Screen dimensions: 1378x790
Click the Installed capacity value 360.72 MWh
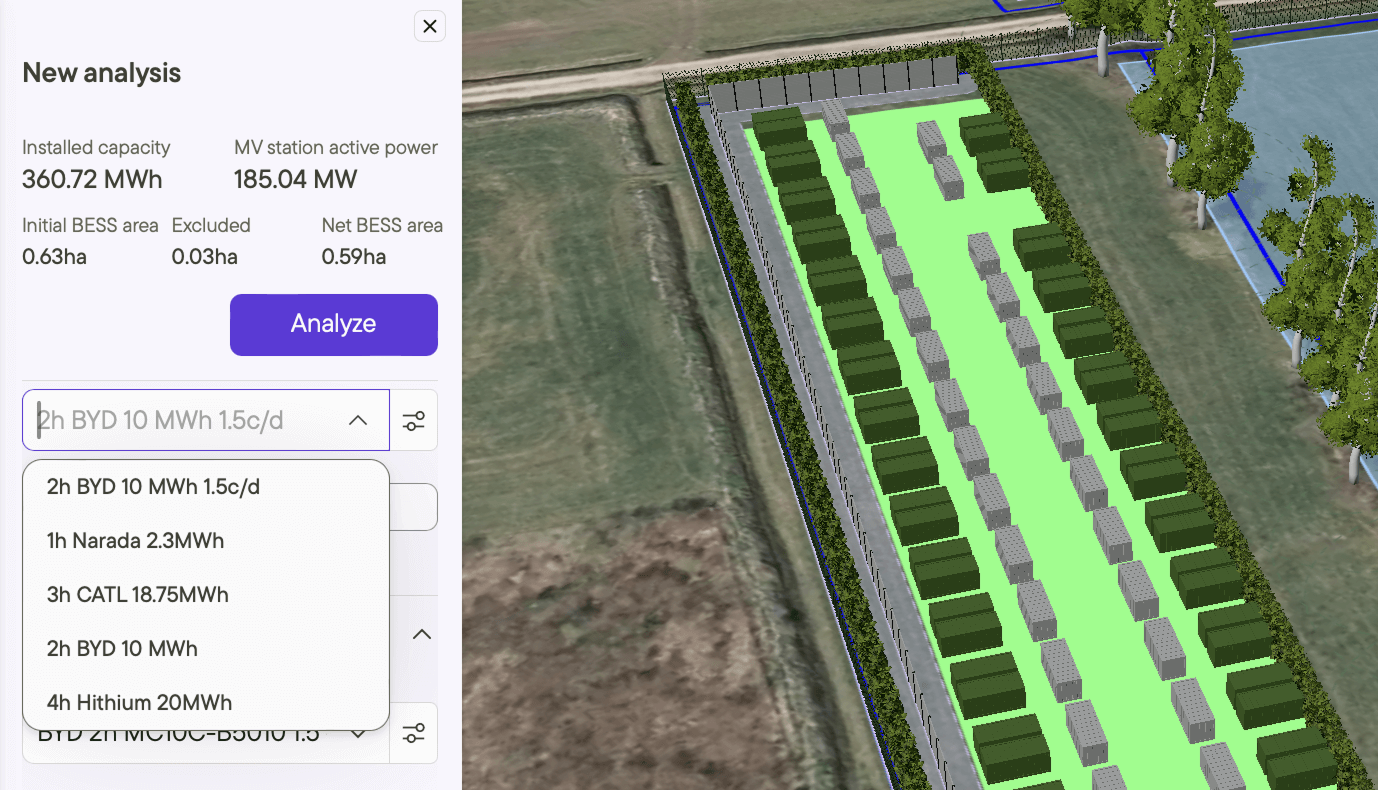[x=91, y=179]
